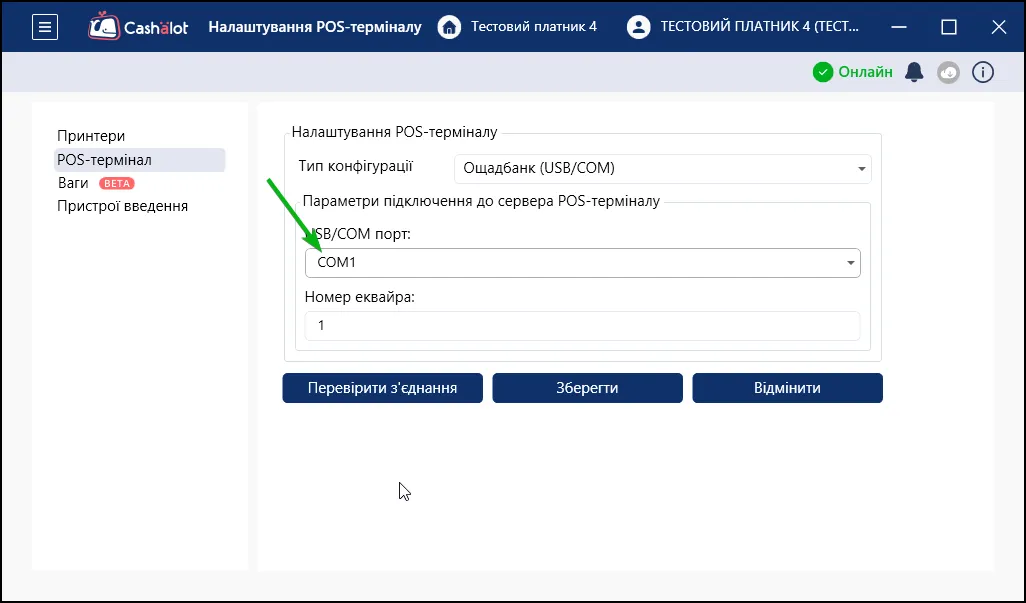Click the Тип конфігурації label
The width and height of the screenshot is (1026, 603).
click(355, 166)
